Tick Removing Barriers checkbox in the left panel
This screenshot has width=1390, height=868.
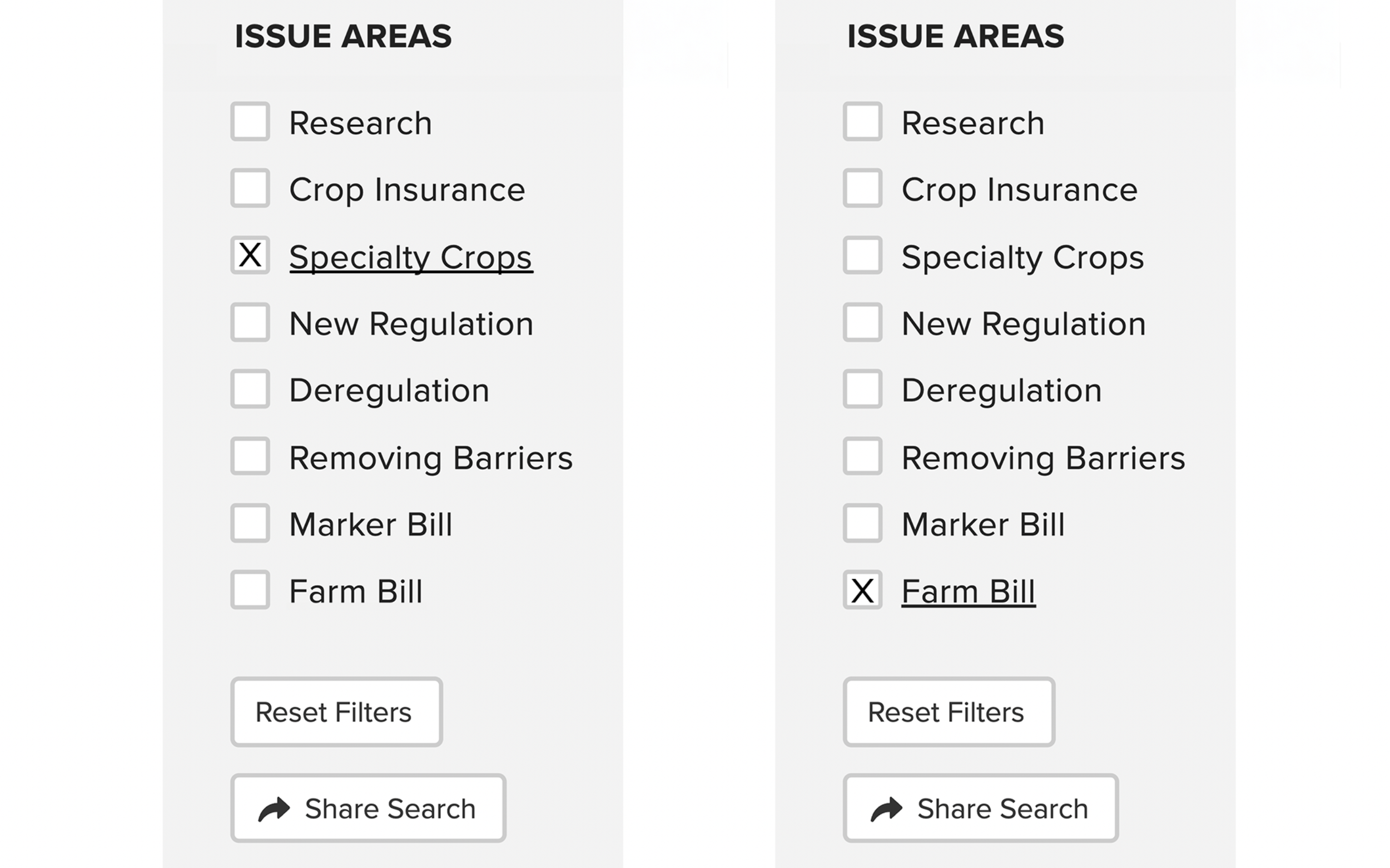tap(250, 456)
